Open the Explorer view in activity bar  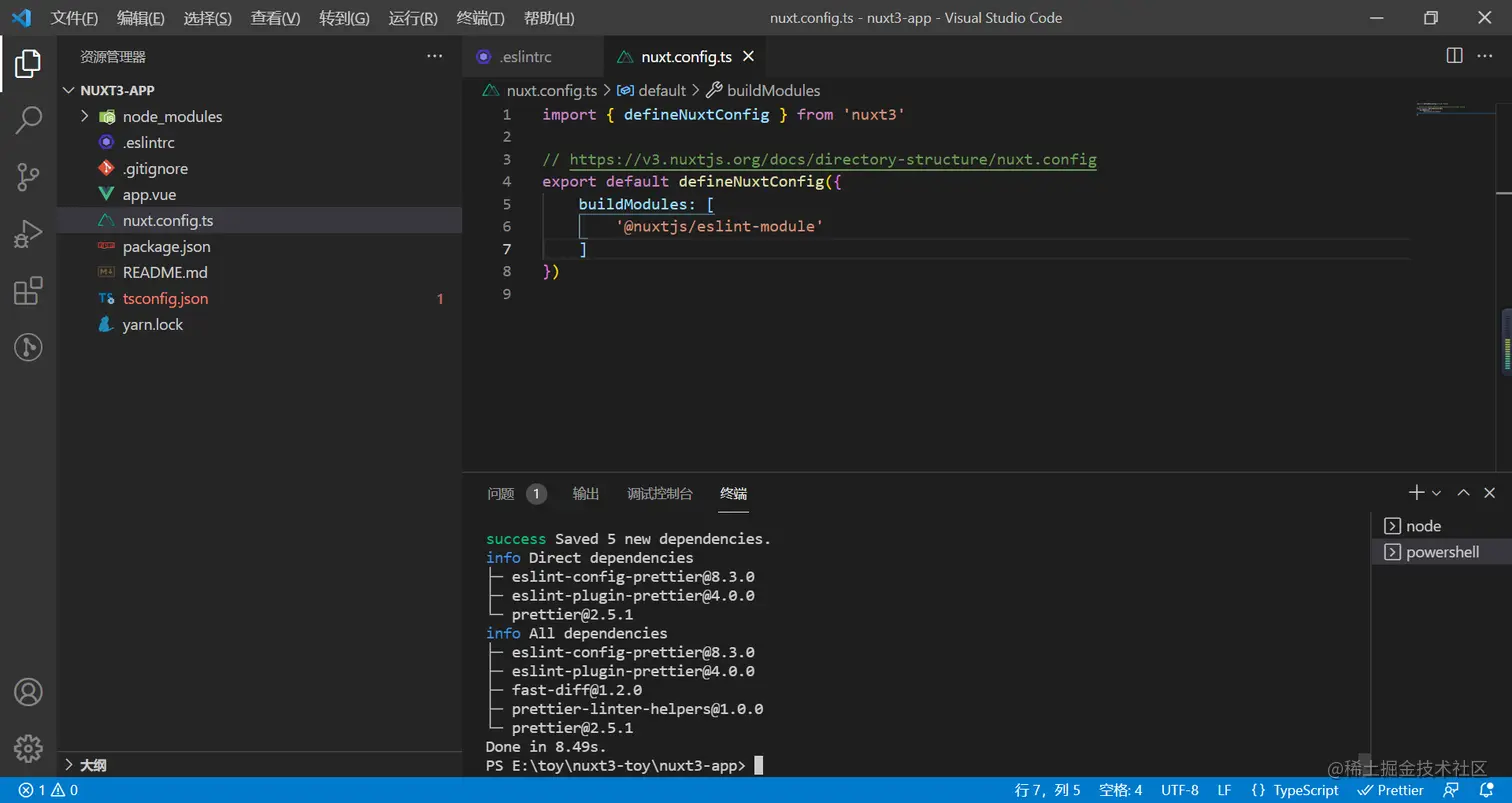[x=28, y=64]
